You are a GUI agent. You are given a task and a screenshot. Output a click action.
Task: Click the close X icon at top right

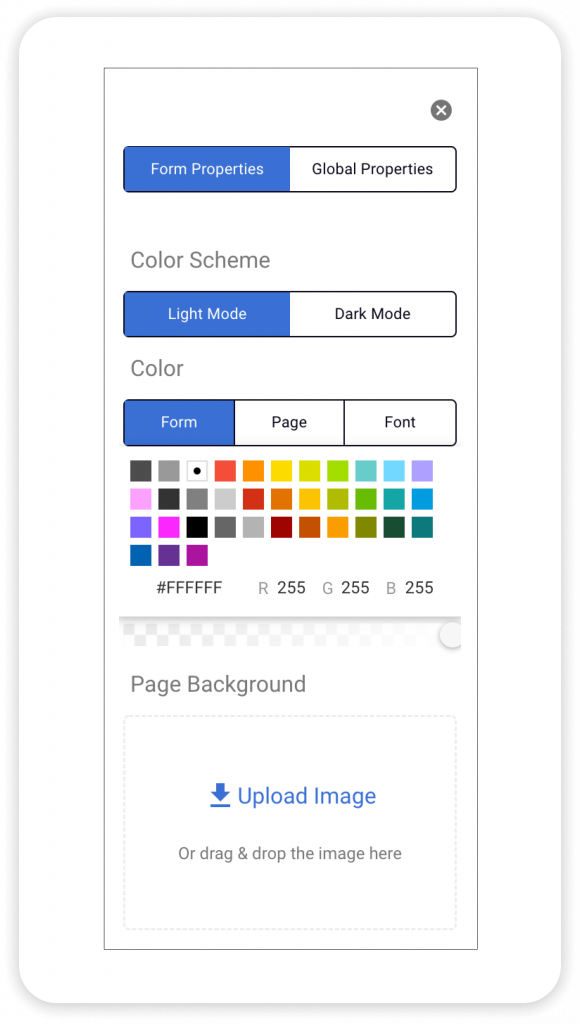441,110
